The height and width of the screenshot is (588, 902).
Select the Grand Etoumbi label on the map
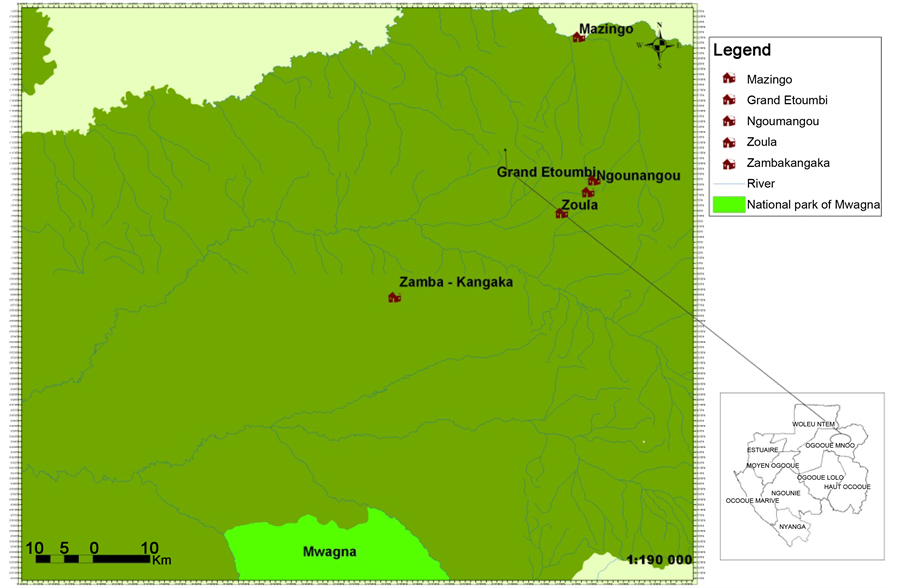546,172
